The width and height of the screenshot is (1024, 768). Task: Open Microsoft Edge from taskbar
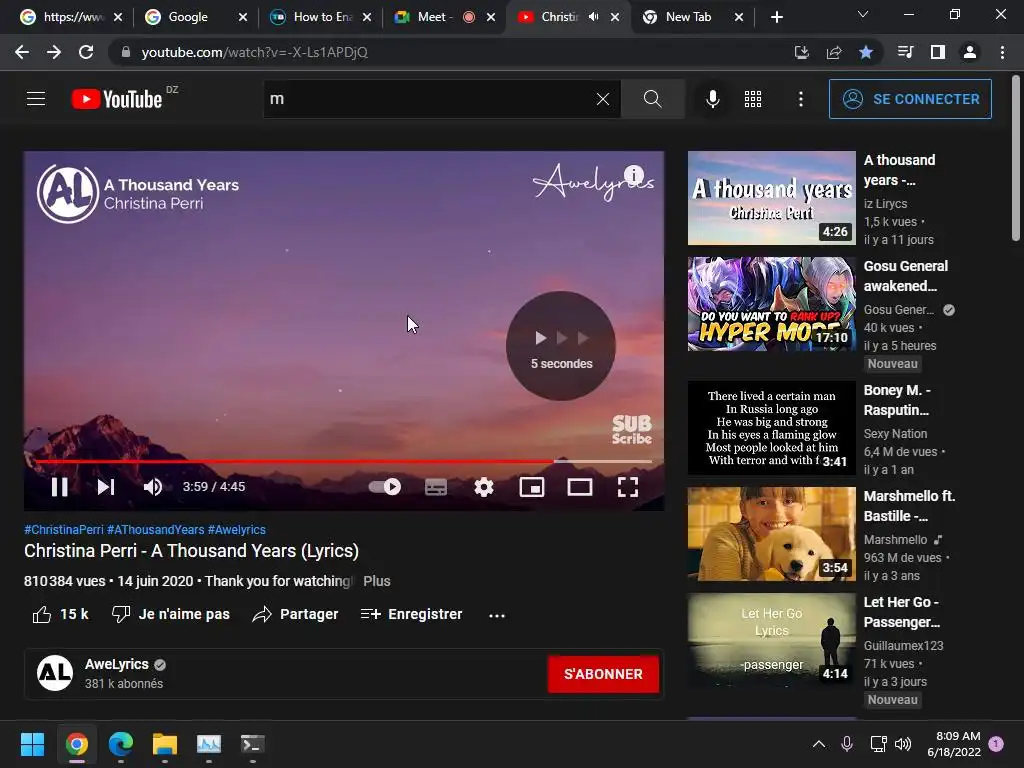point(121,744)
